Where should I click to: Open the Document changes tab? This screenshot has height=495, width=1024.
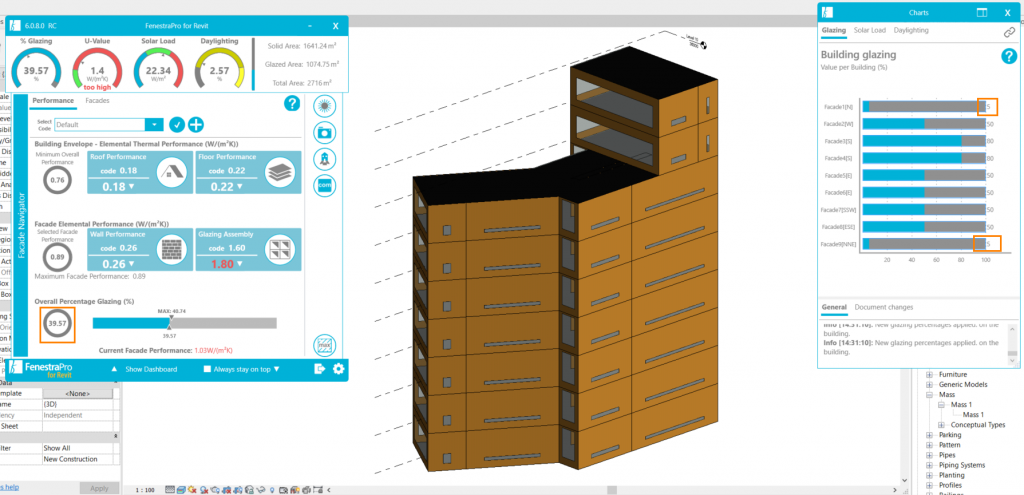[x=884, y=307]
